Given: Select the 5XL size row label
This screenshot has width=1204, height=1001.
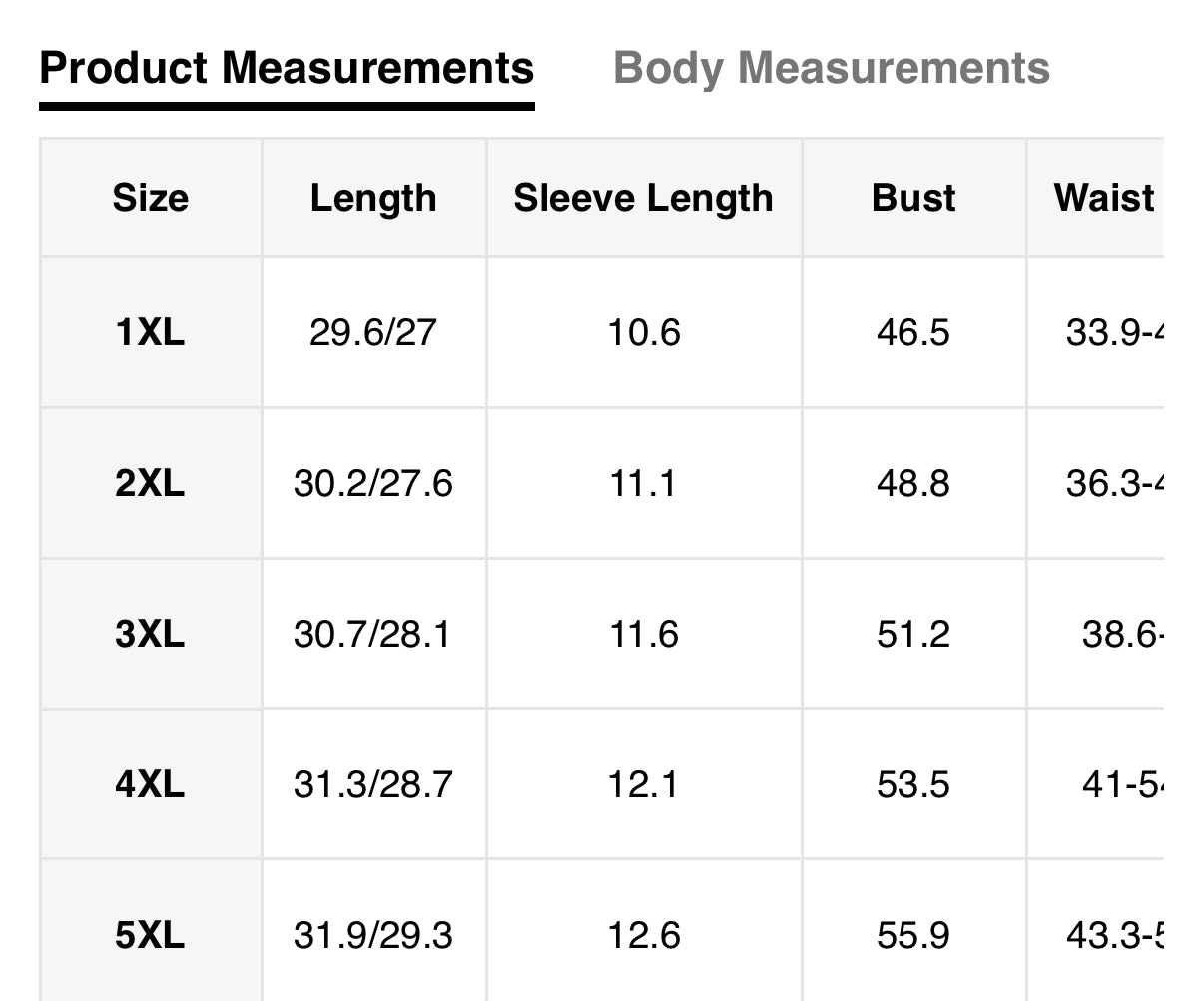Looking at the screenshot, I should pos(150,935).
